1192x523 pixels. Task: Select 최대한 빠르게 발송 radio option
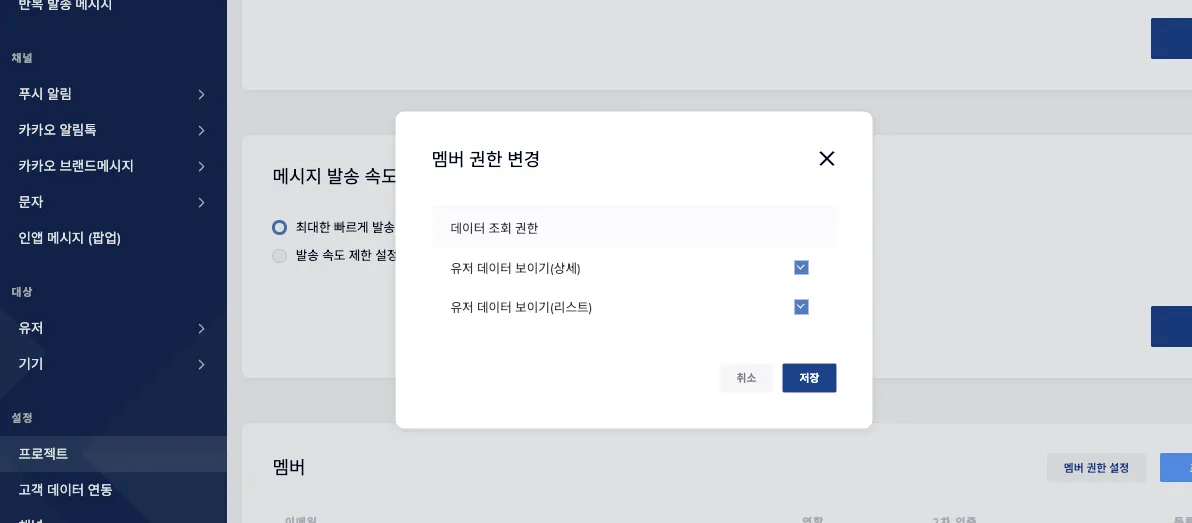point(280,227)
